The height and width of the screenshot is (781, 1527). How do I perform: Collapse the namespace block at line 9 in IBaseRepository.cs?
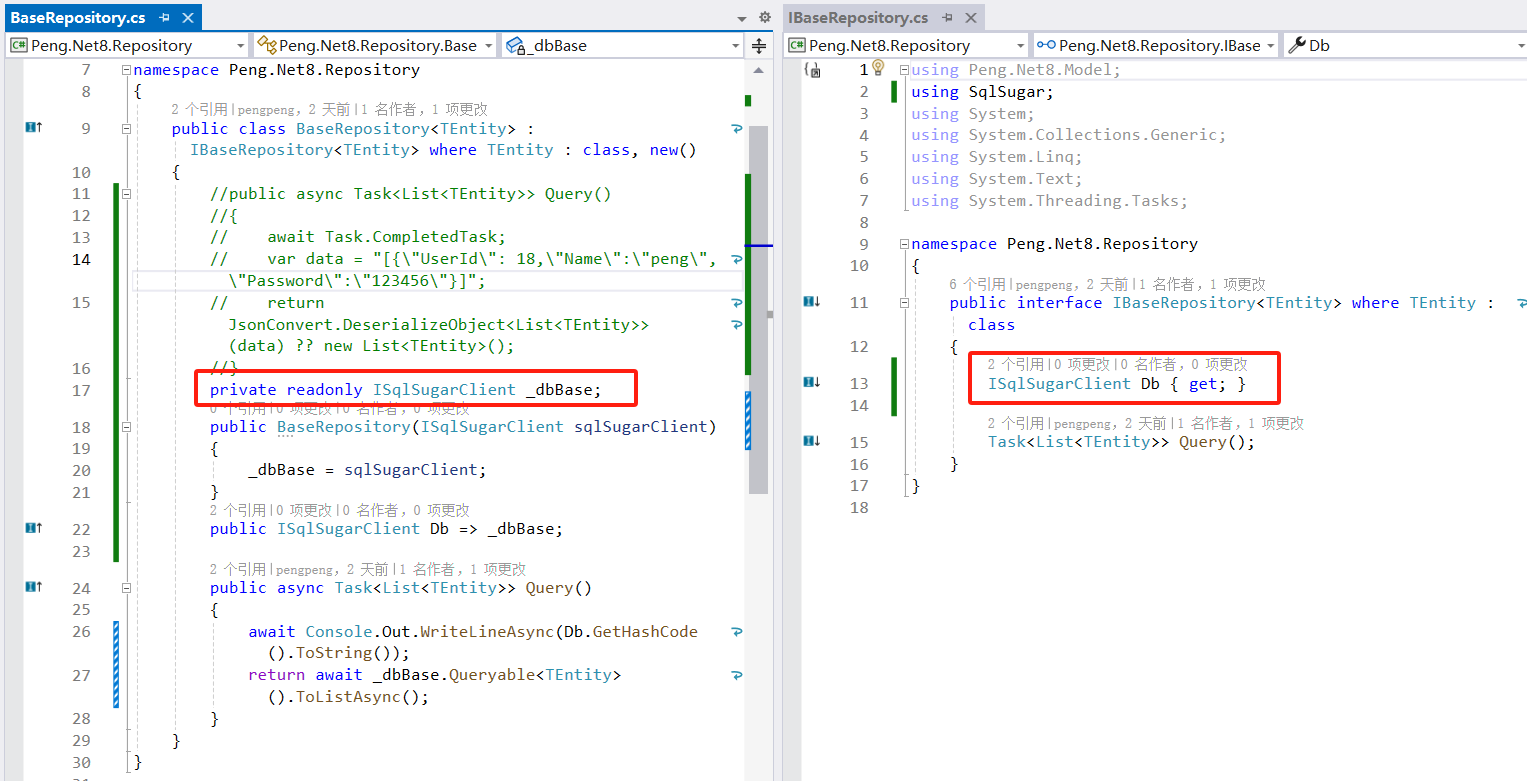coord(904,244)
